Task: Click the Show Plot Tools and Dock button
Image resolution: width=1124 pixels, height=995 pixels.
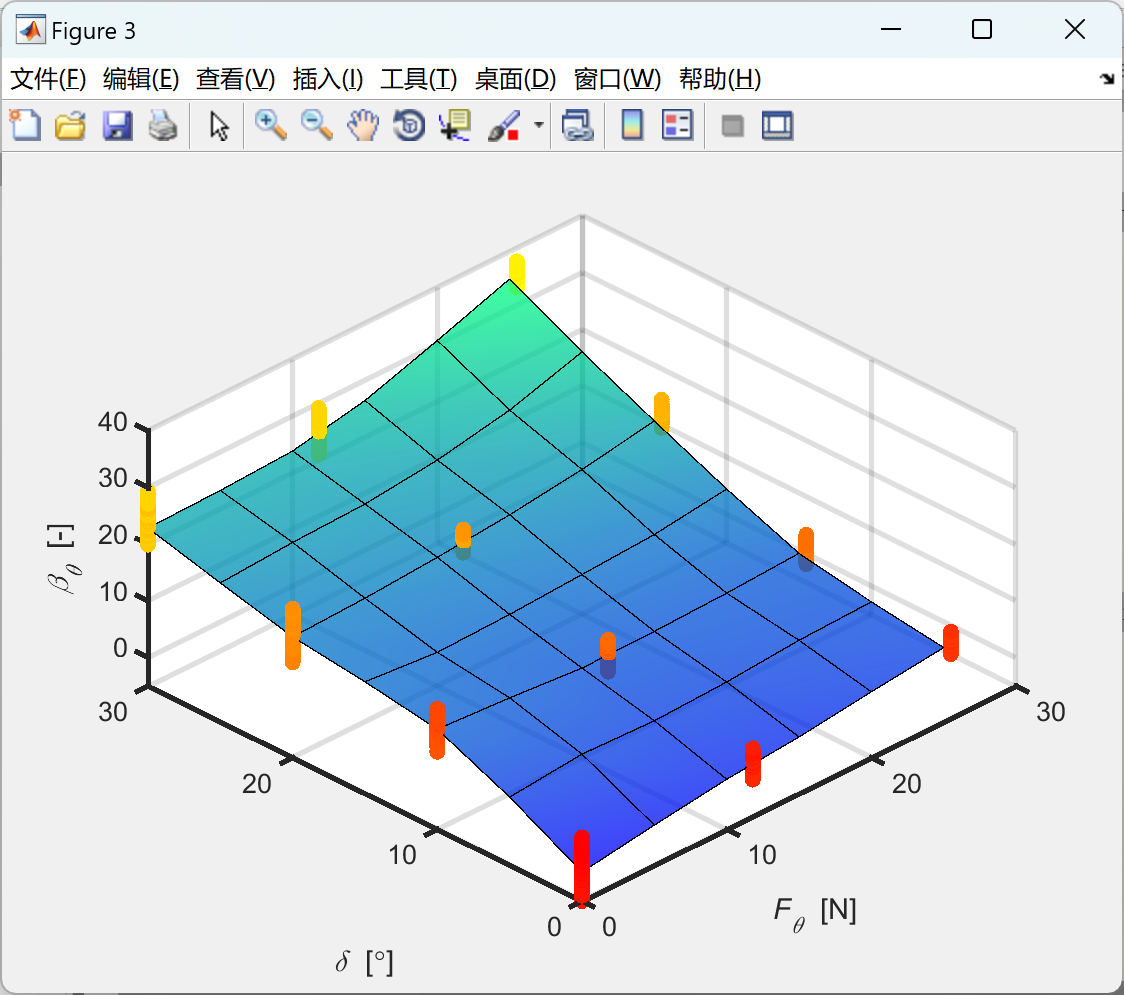Action: 777,126
